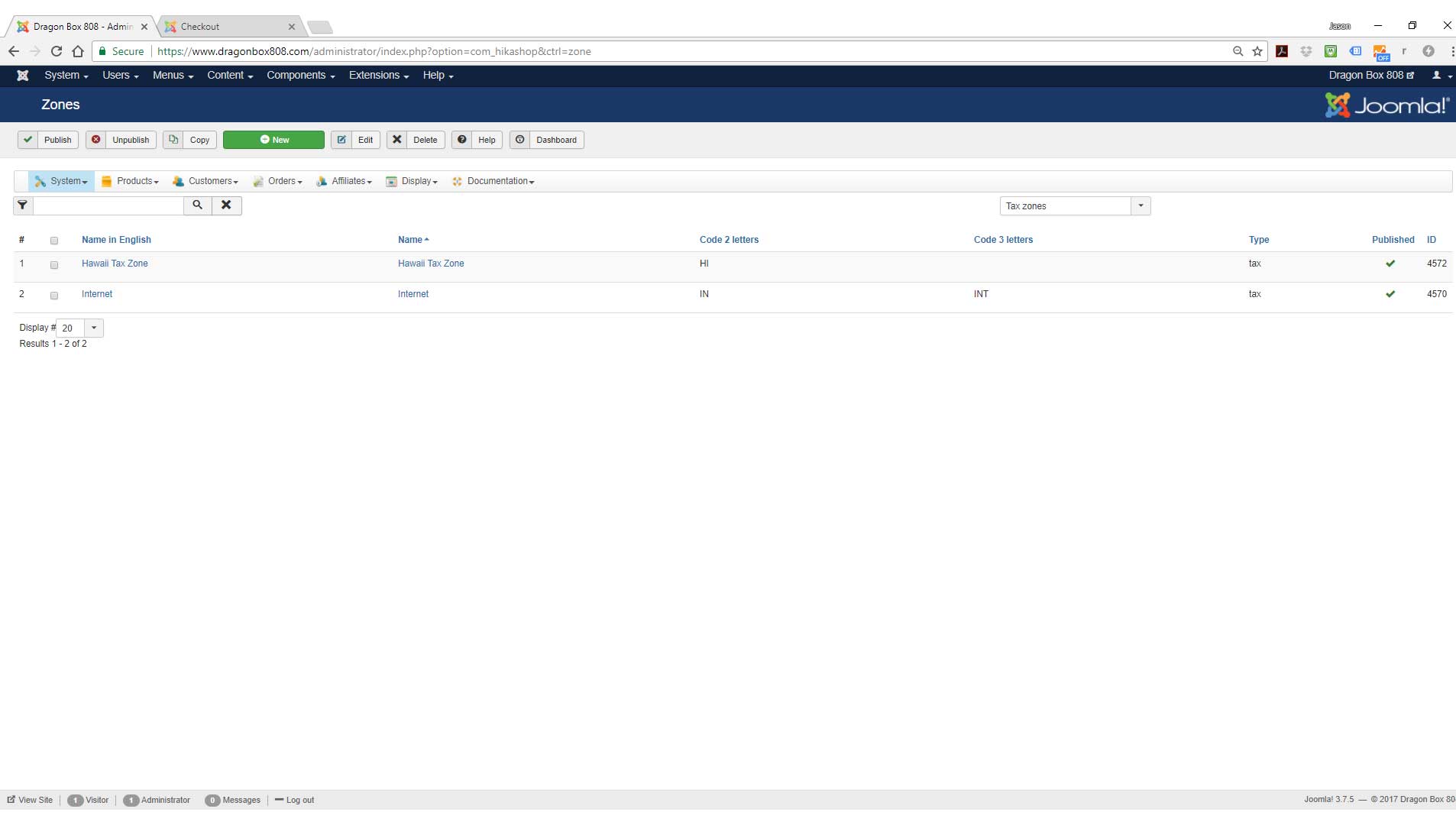
Task: Sort by Code 3 letters column
Action: (x=1003, y=240)
